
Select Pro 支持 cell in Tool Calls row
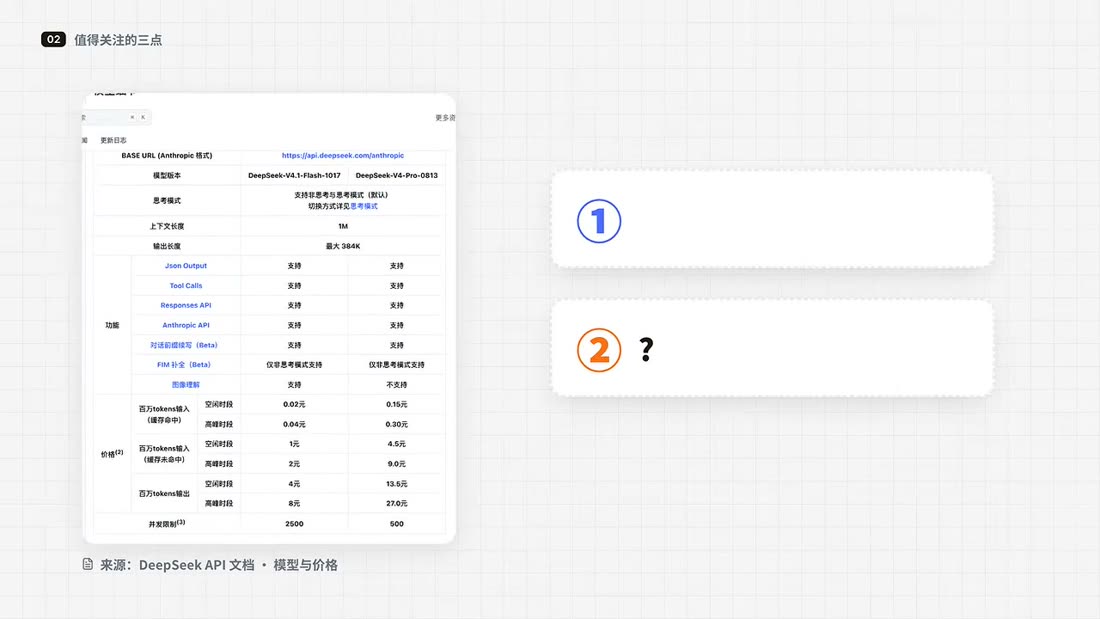pos(396,286)
